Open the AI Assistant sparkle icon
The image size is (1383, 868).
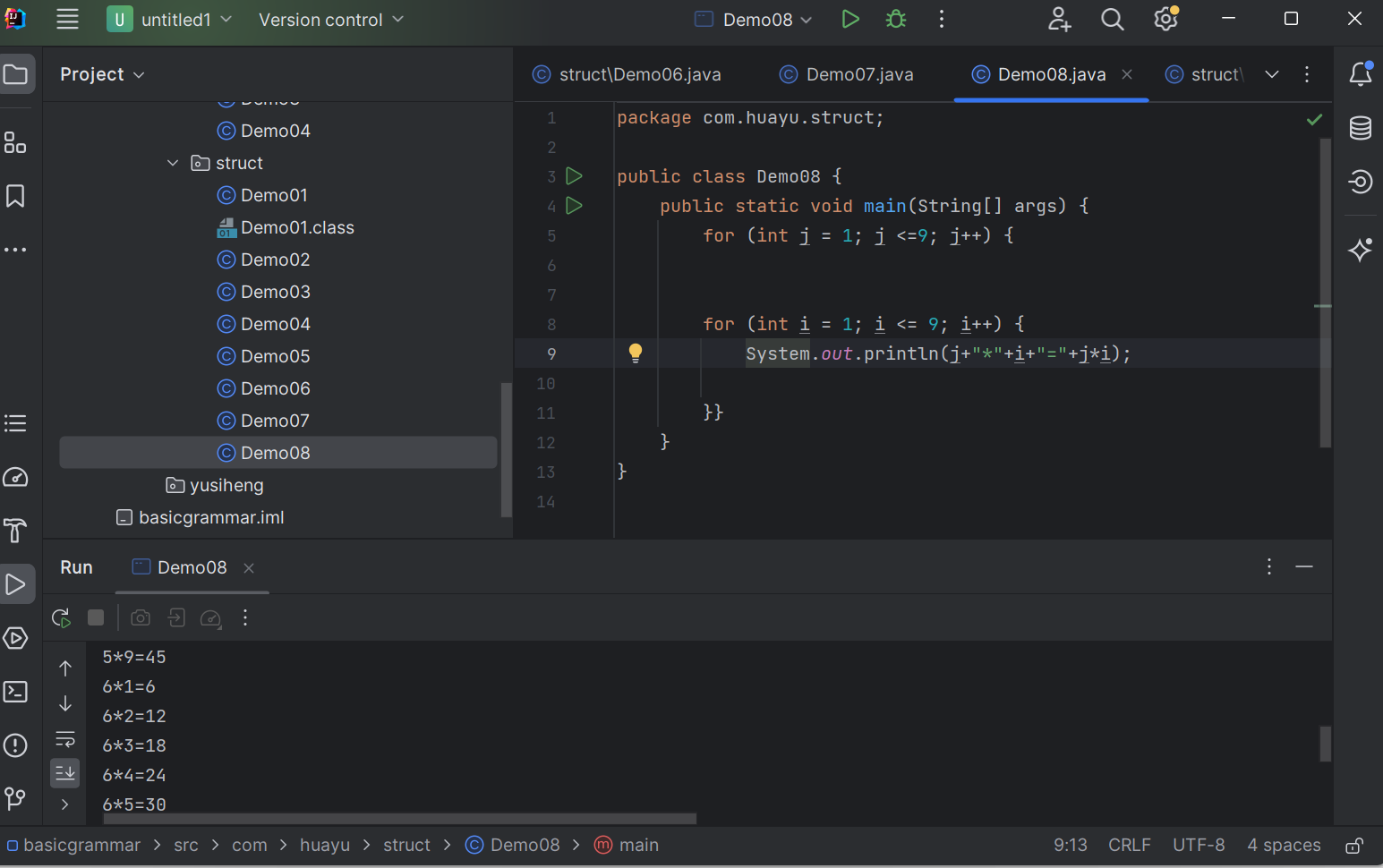(x=1360, y=250)
